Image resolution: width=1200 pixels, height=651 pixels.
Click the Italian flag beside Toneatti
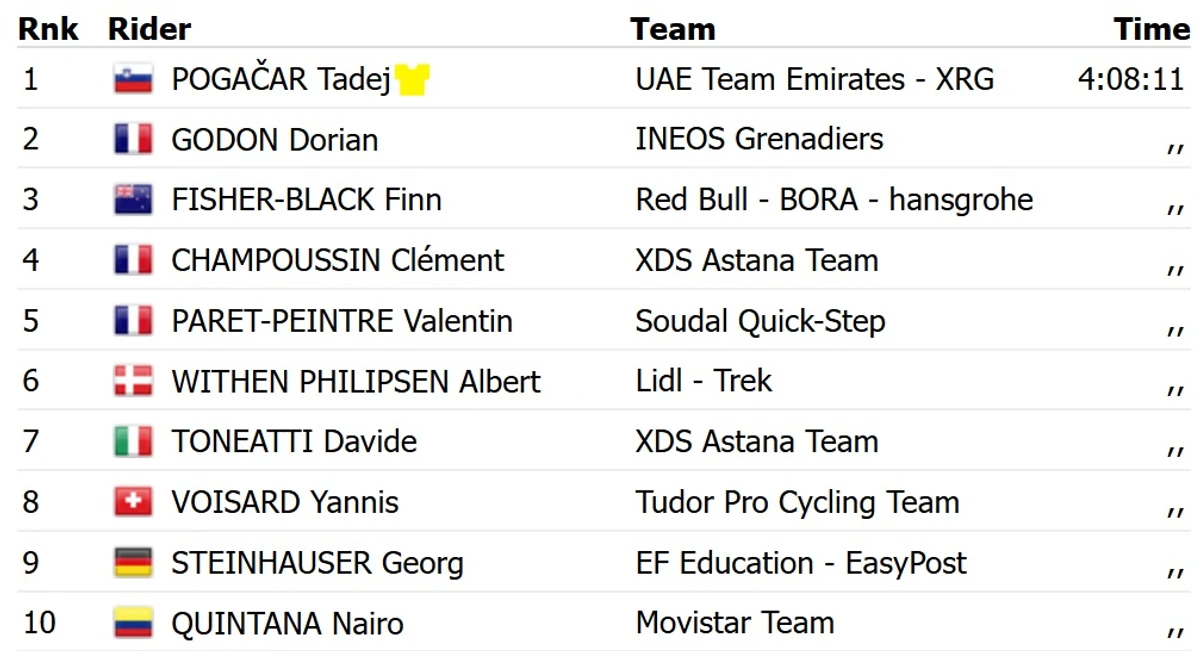click(133, 441)
